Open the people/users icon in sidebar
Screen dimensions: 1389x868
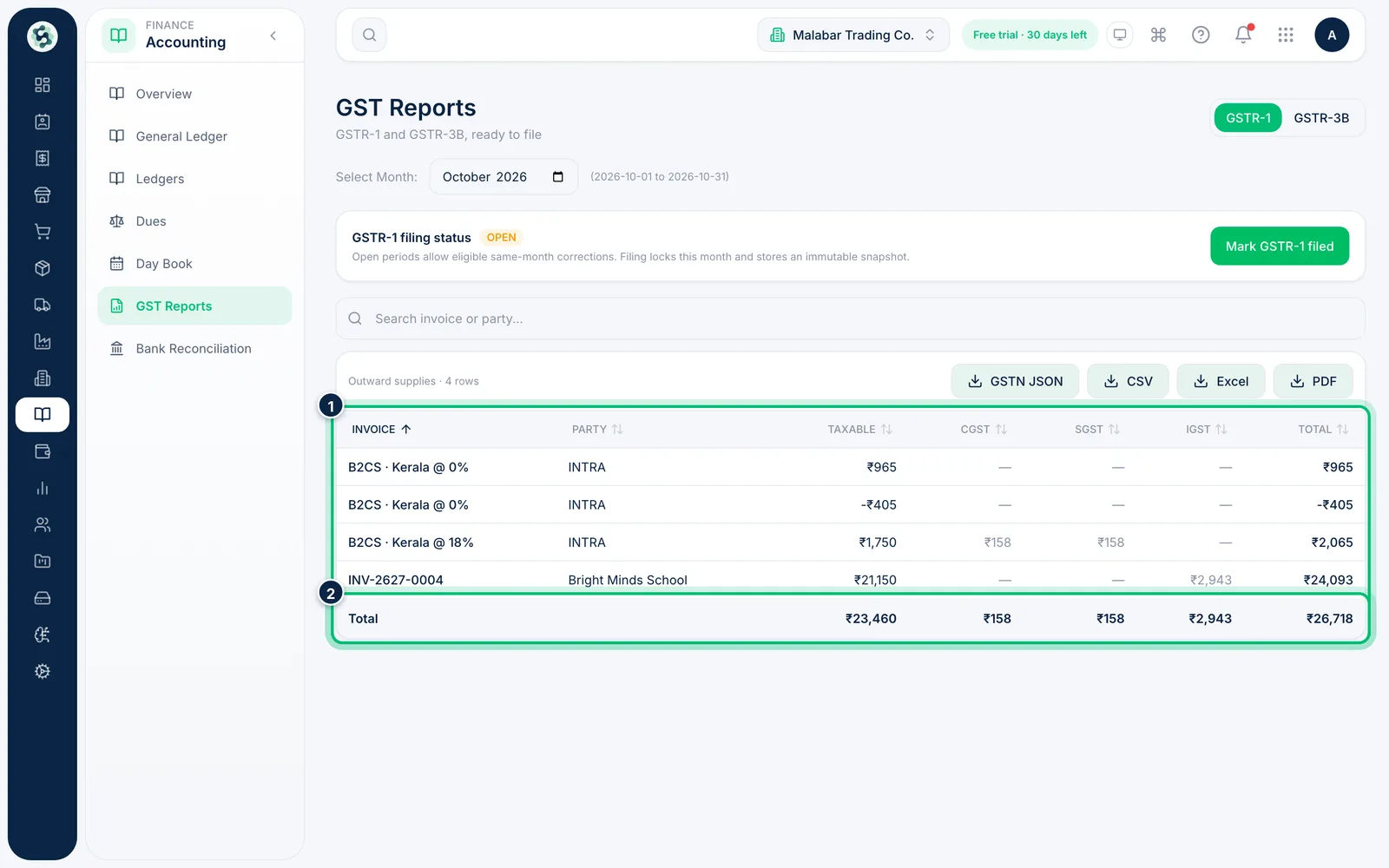click(x=42, y=524)
